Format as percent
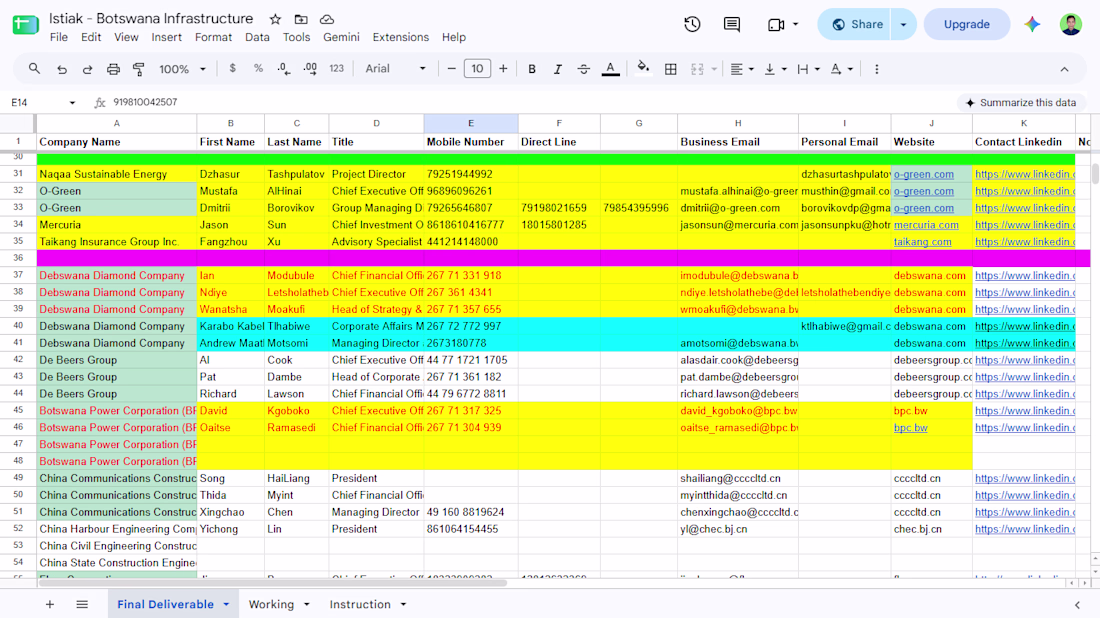The image size is (1100, 618). click(258, 69)
